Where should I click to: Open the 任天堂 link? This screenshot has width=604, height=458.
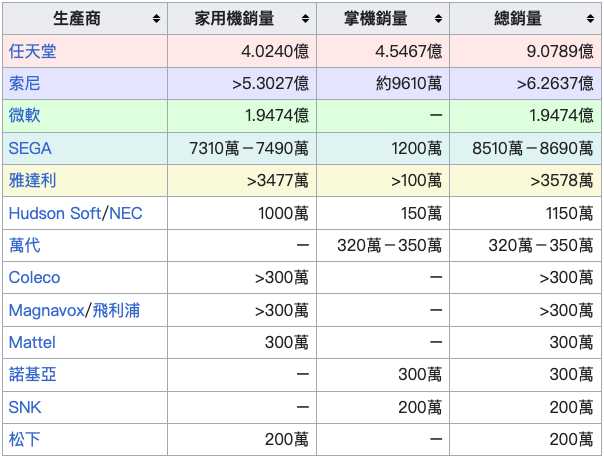click(x=32, y=51)
